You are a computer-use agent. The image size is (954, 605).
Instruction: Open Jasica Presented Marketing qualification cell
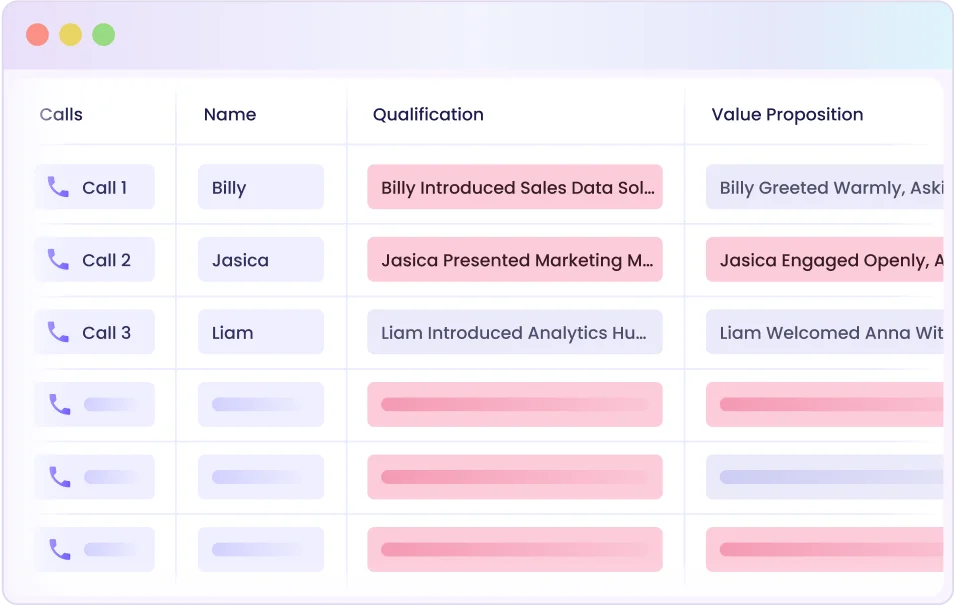click(514, 260)
